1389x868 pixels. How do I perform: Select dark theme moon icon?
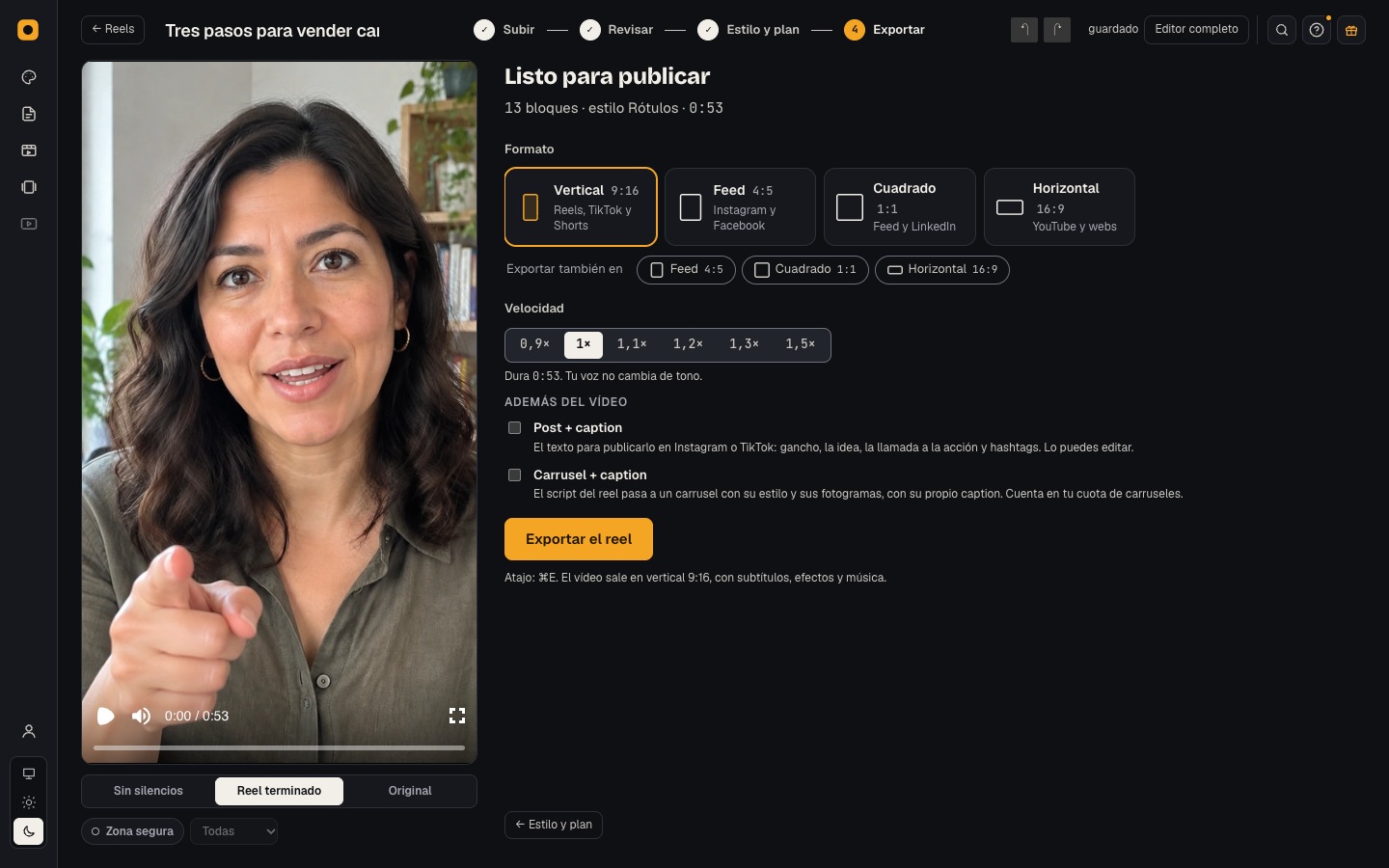[29, 831]
